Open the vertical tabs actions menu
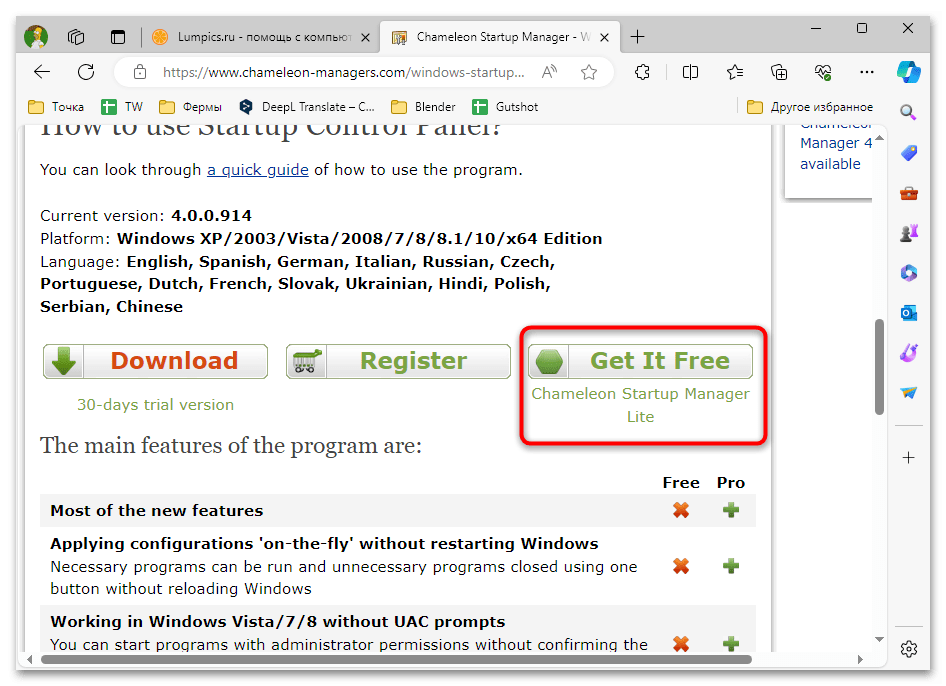This screenshot has height=686, width=946. tap(118, 37)
